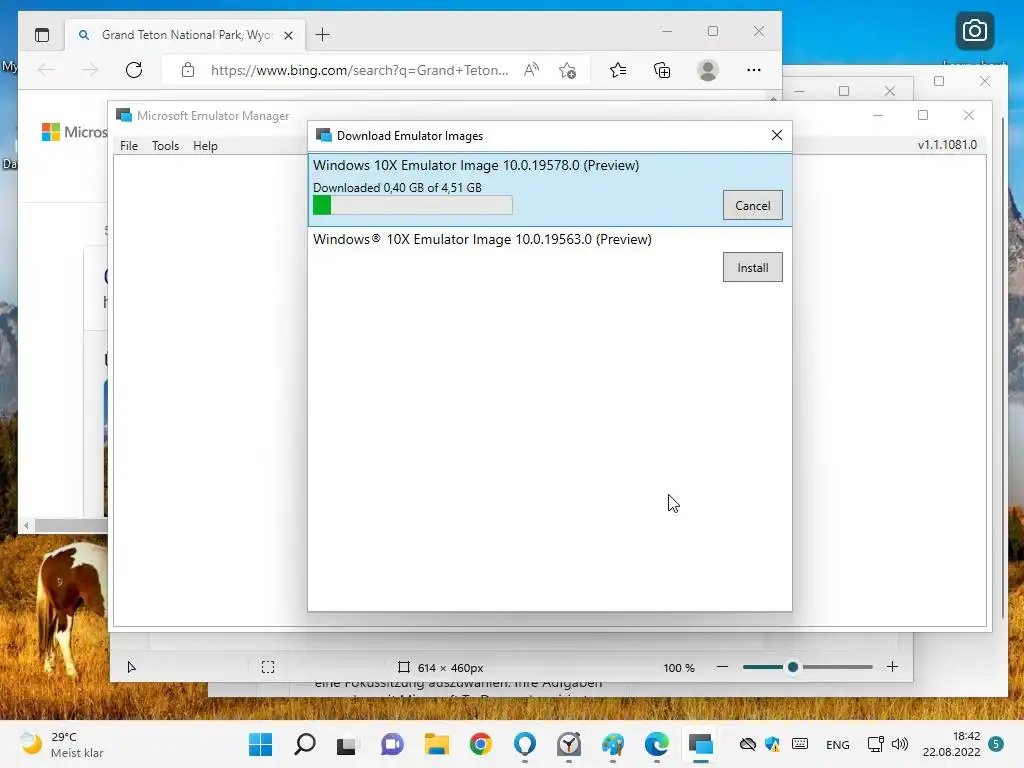The height and width of the screenshot is (768, 1024).
Task: Open the Tips lightbulb app on taskbar
Action: pos(525,744)
